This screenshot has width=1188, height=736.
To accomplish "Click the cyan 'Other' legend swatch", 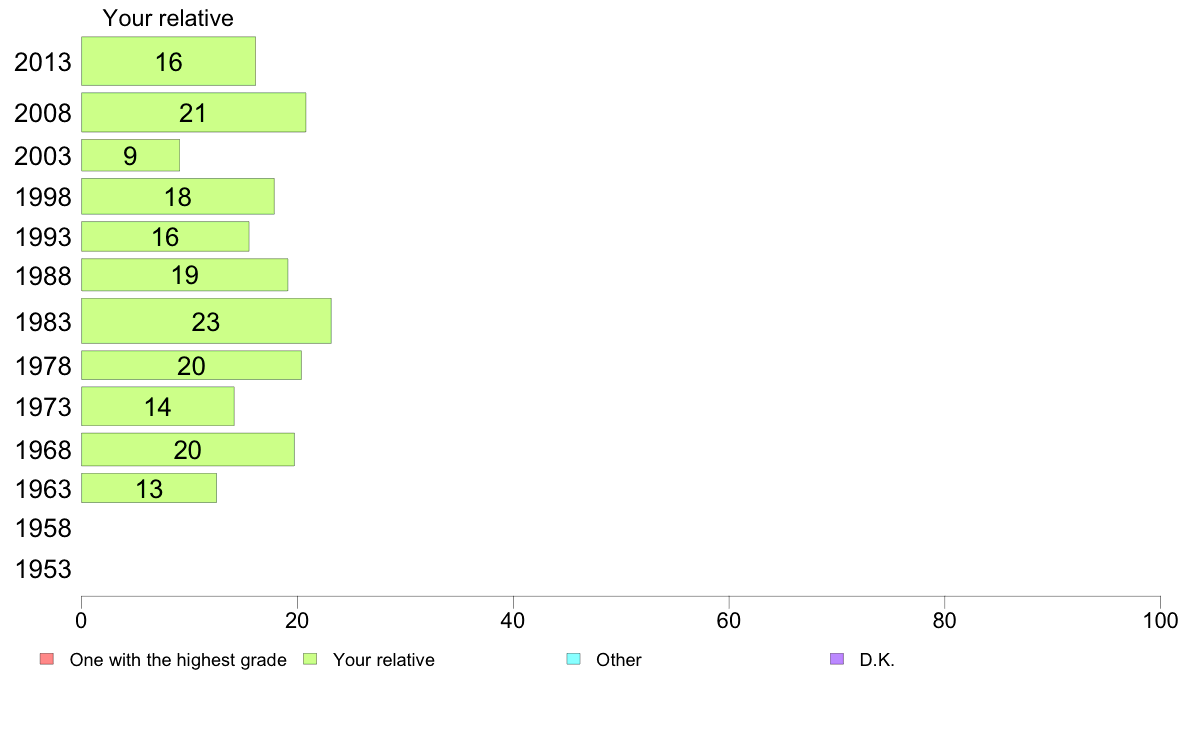I will 574,659.
